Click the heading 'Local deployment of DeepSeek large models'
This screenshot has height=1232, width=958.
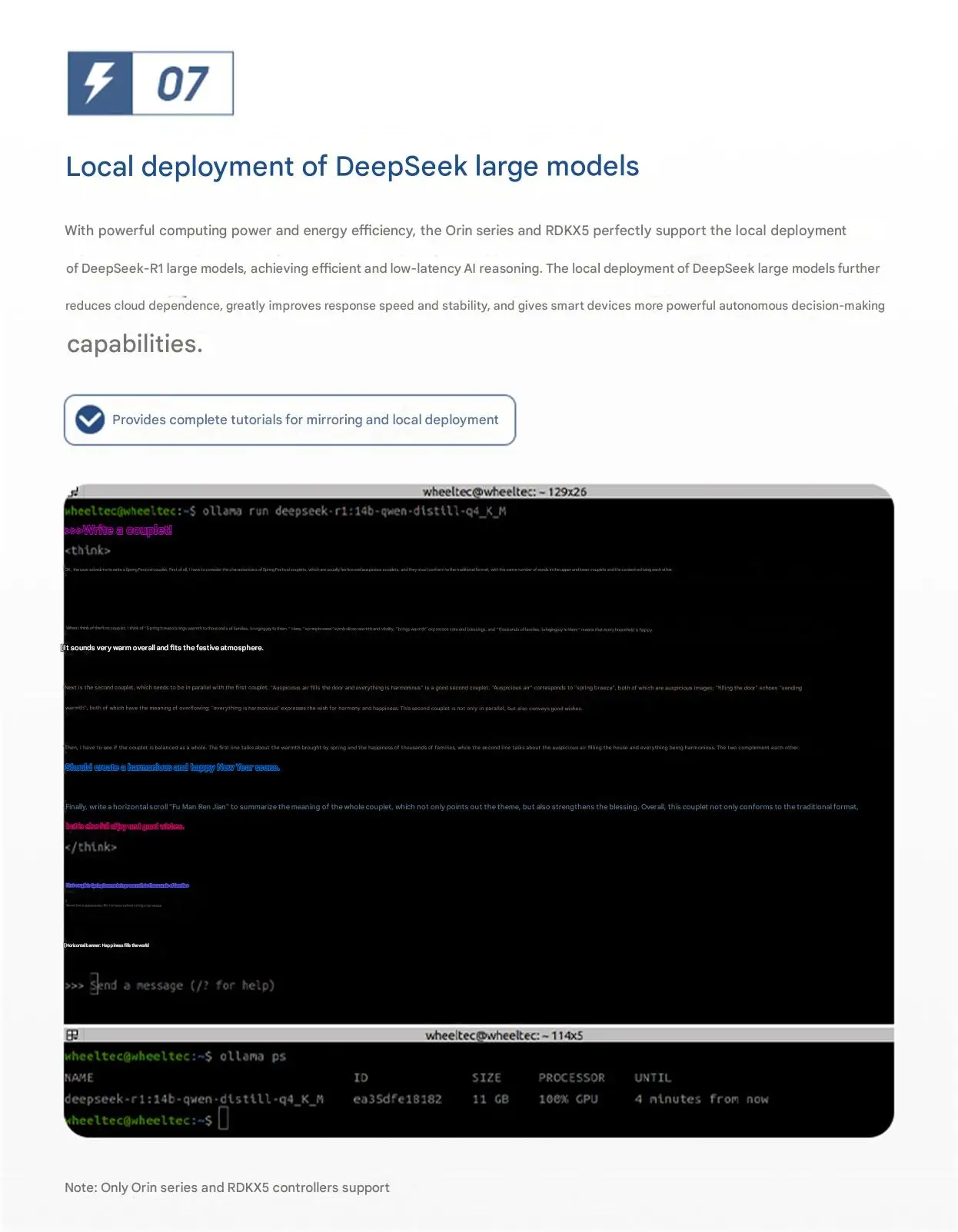(352, 166)
